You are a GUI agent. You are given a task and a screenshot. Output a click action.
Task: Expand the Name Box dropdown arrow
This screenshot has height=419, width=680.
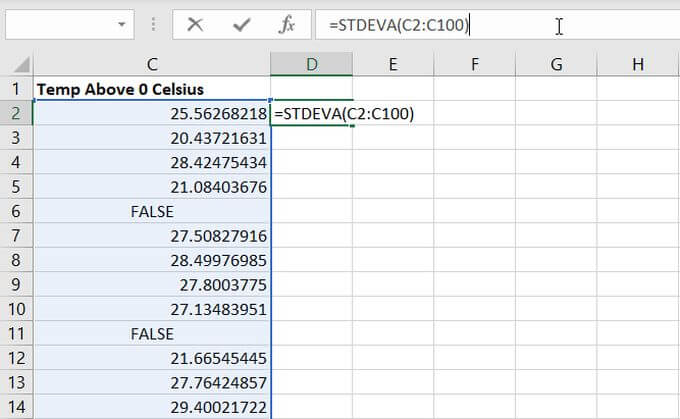124,25
